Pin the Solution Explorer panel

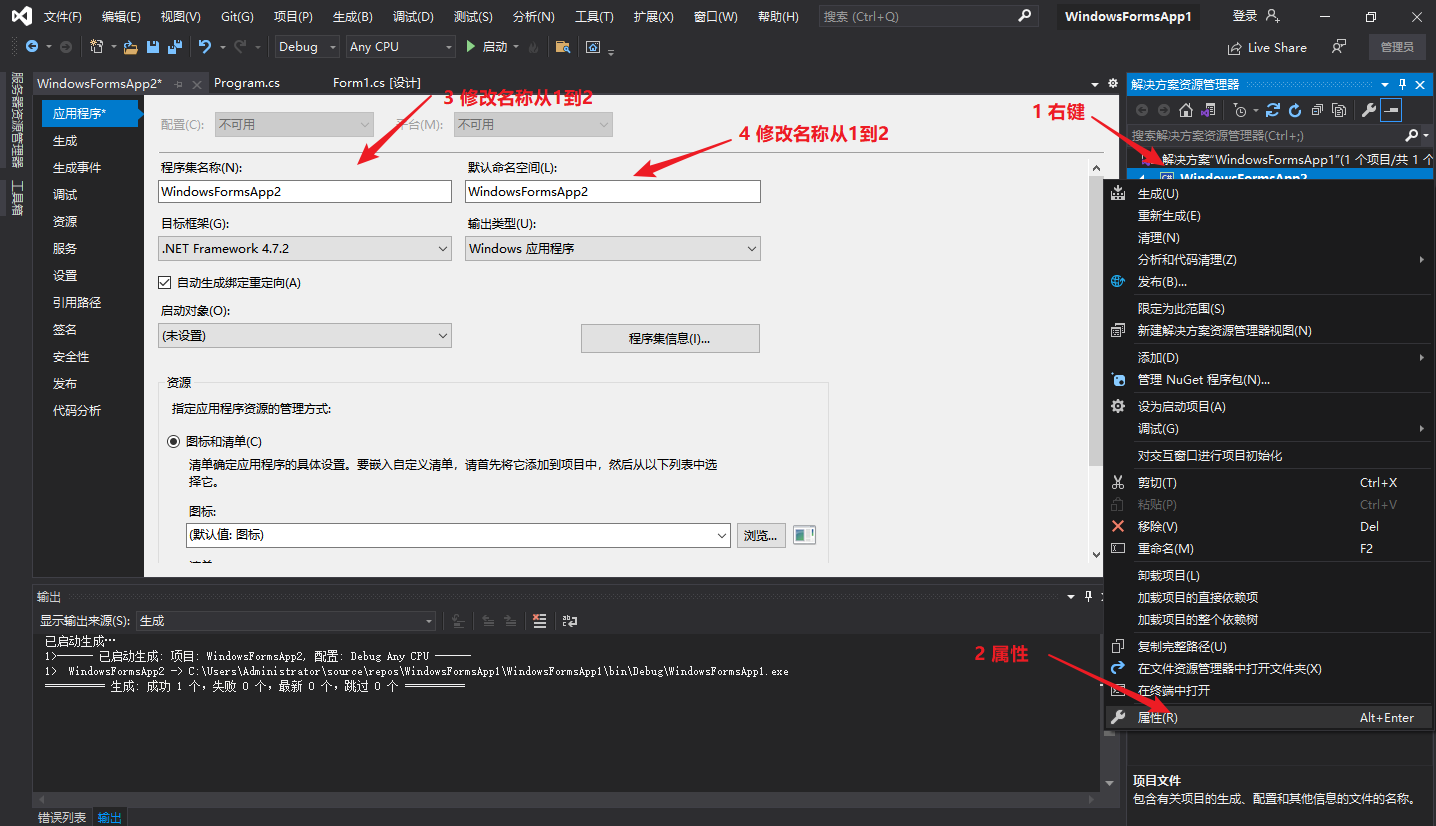(x=1403, y=85)
